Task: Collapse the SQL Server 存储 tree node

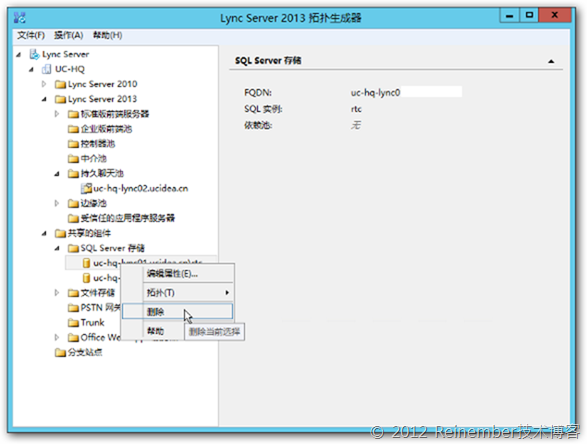Action: (x=57, y=249)
